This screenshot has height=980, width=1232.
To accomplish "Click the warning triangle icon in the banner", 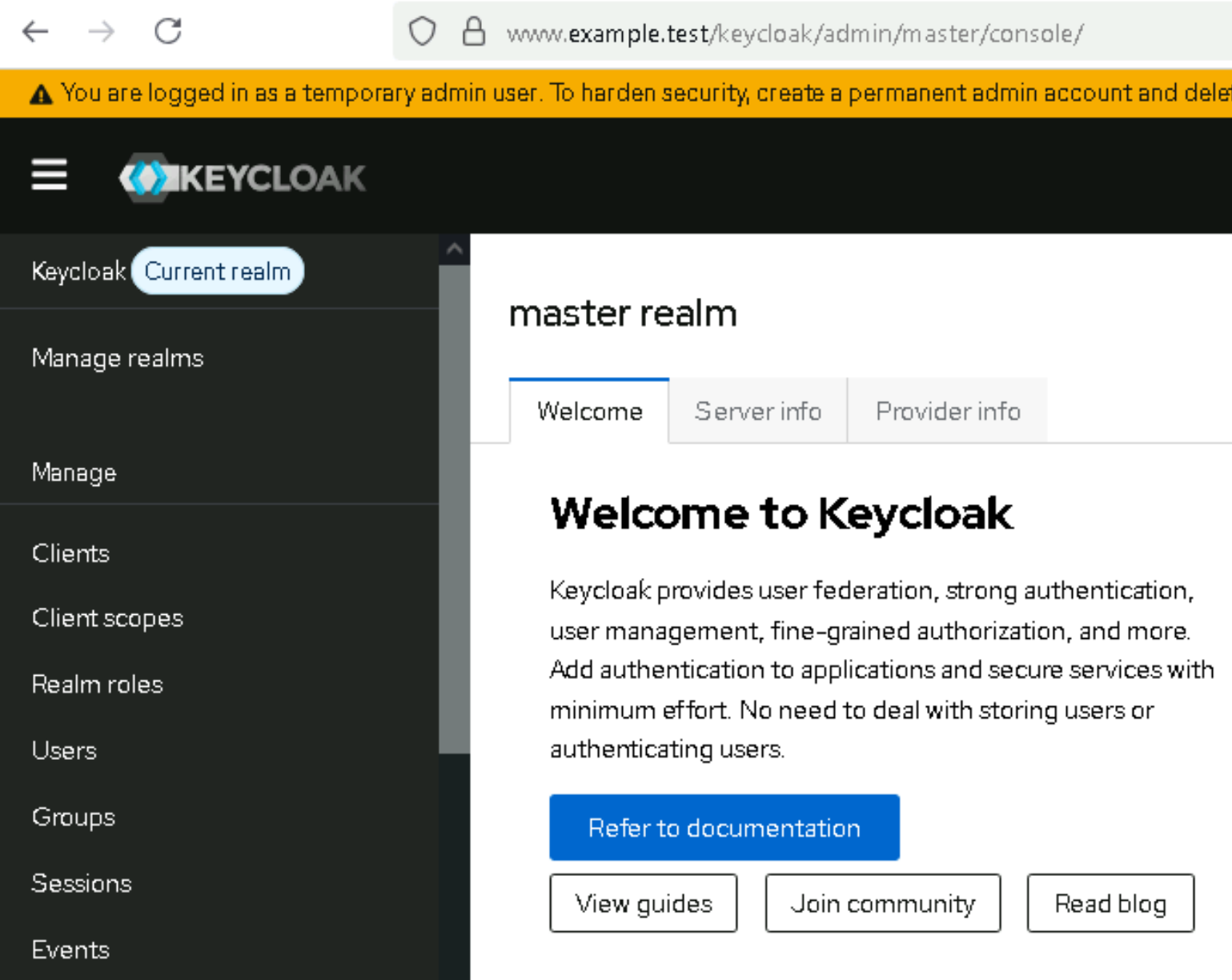I will [x=41, y=94].
